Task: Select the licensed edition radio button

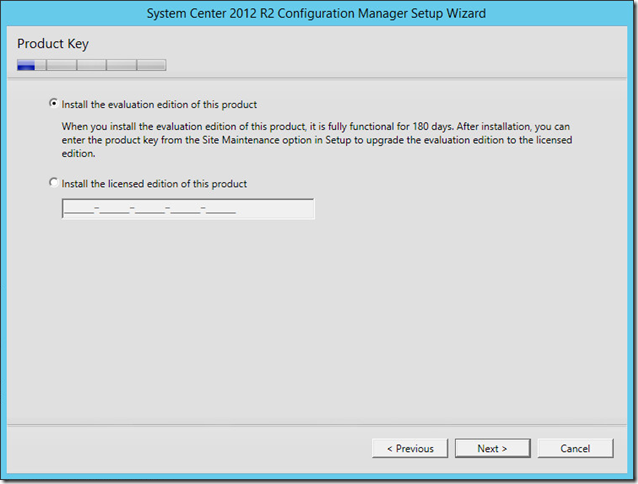Action: point(53,184)
